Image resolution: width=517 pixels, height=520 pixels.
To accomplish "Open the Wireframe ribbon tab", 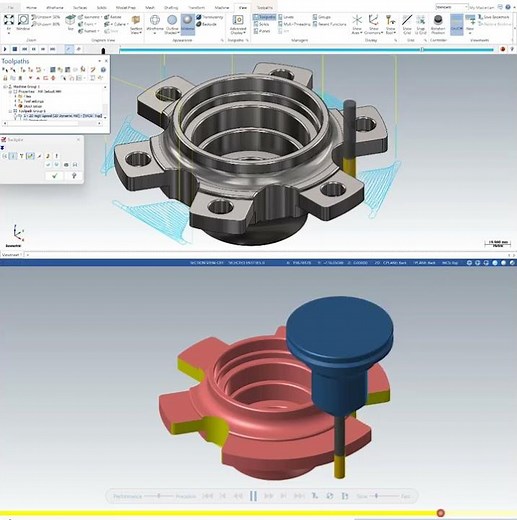I will pyautogui.click(x=55, y=7).
